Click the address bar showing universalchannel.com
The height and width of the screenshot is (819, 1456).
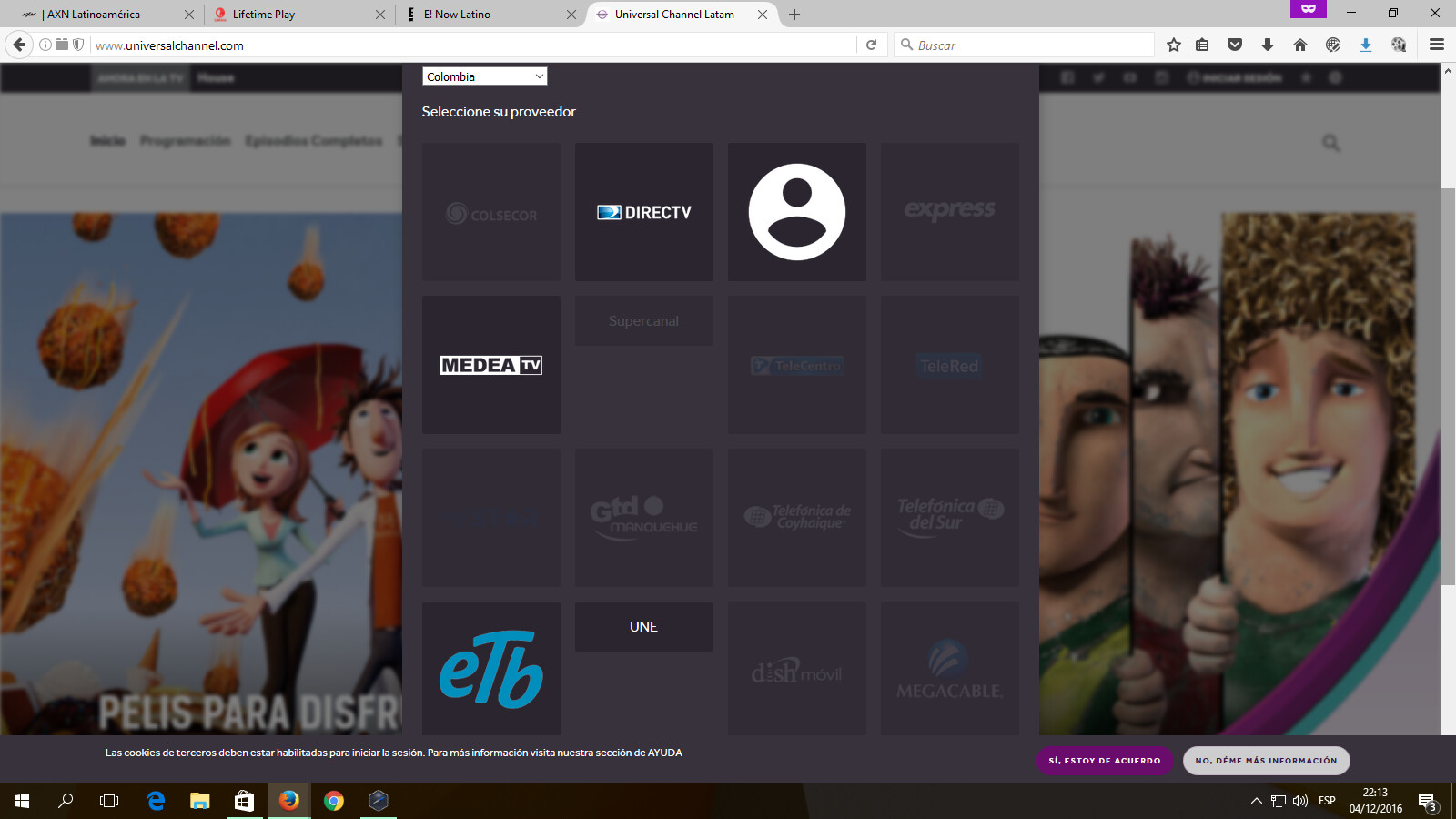(x=473, y=45)
